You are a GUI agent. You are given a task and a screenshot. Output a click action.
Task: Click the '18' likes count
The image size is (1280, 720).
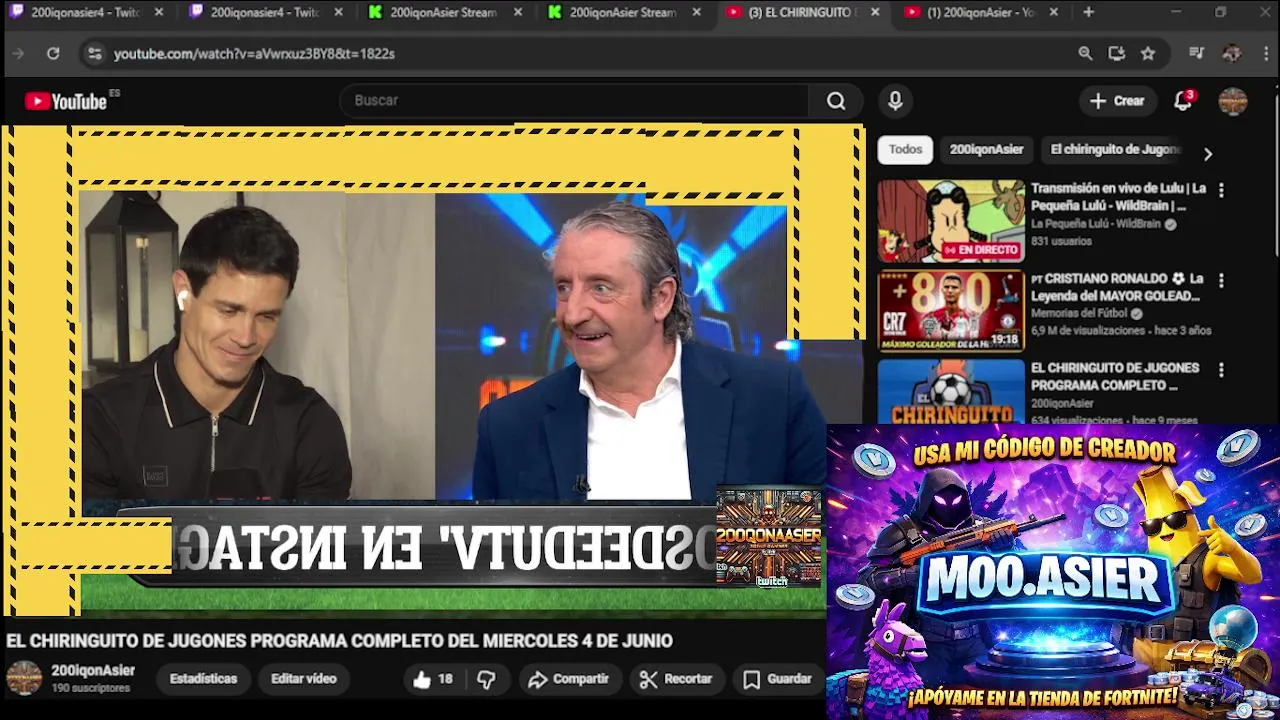[x=445, y=679]
